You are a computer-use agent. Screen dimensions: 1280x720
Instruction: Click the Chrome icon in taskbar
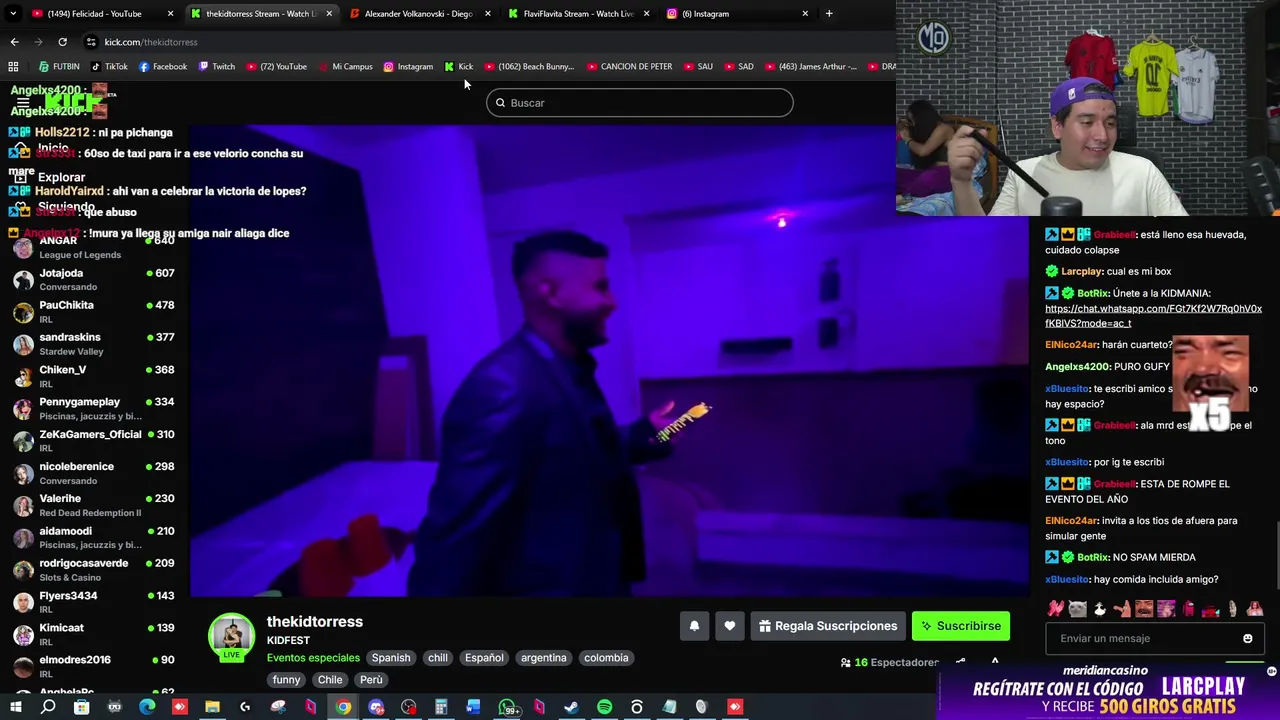coord(343,707)
